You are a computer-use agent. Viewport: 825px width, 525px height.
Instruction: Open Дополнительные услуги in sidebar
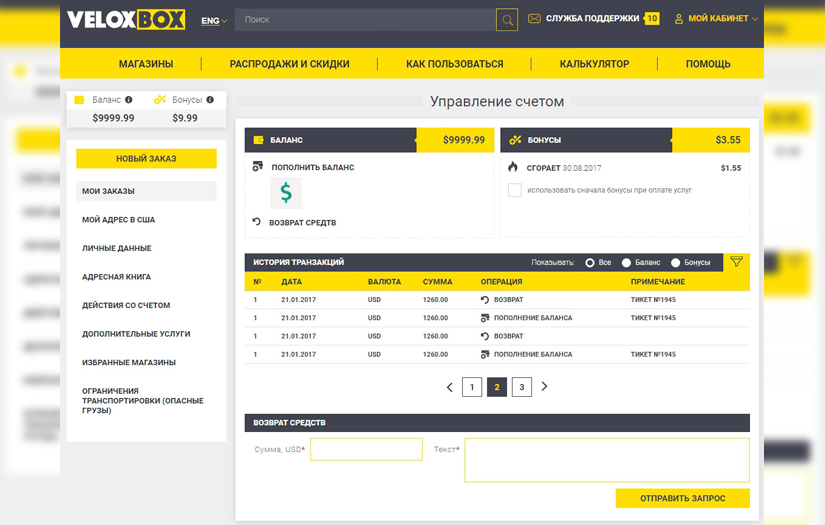point(136,334)
